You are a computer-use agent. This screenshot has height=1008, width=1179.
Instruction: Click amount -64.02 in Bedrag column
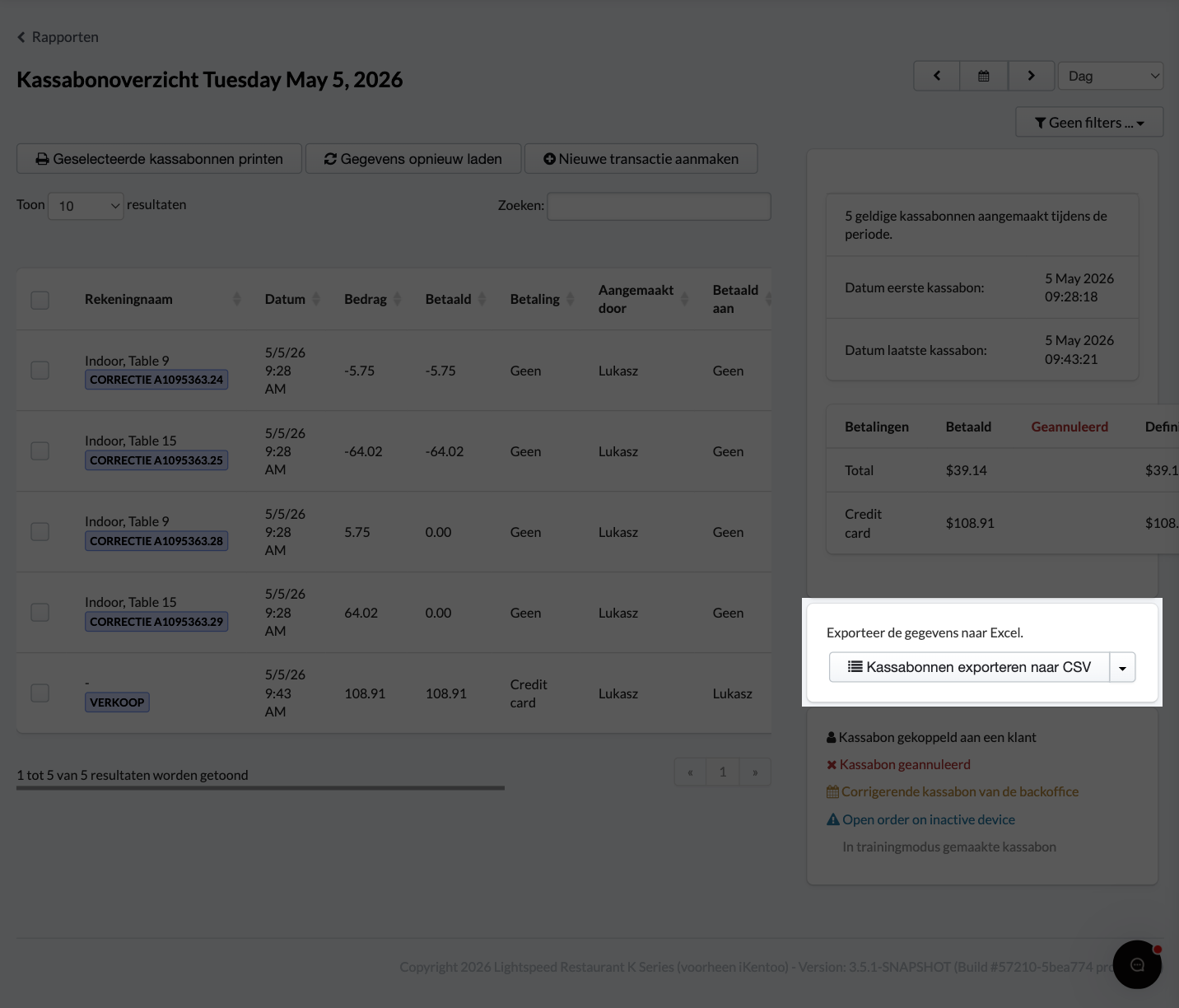click(x=363, y=451)
